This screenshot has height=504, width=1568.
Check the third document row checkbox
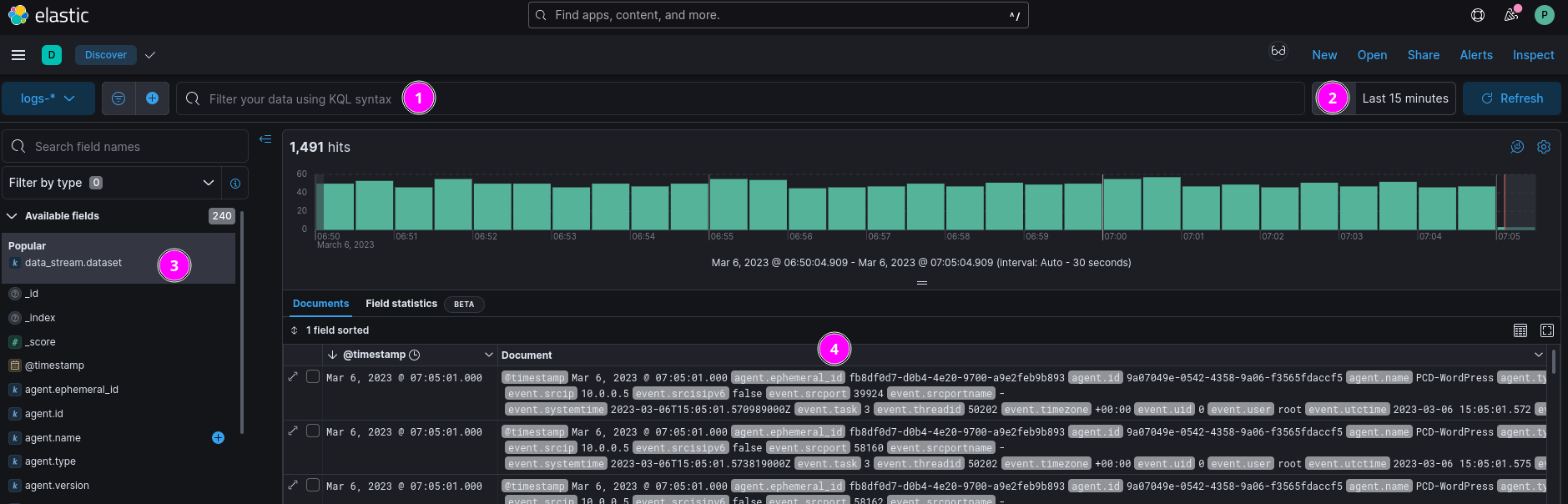coord(313,486)
